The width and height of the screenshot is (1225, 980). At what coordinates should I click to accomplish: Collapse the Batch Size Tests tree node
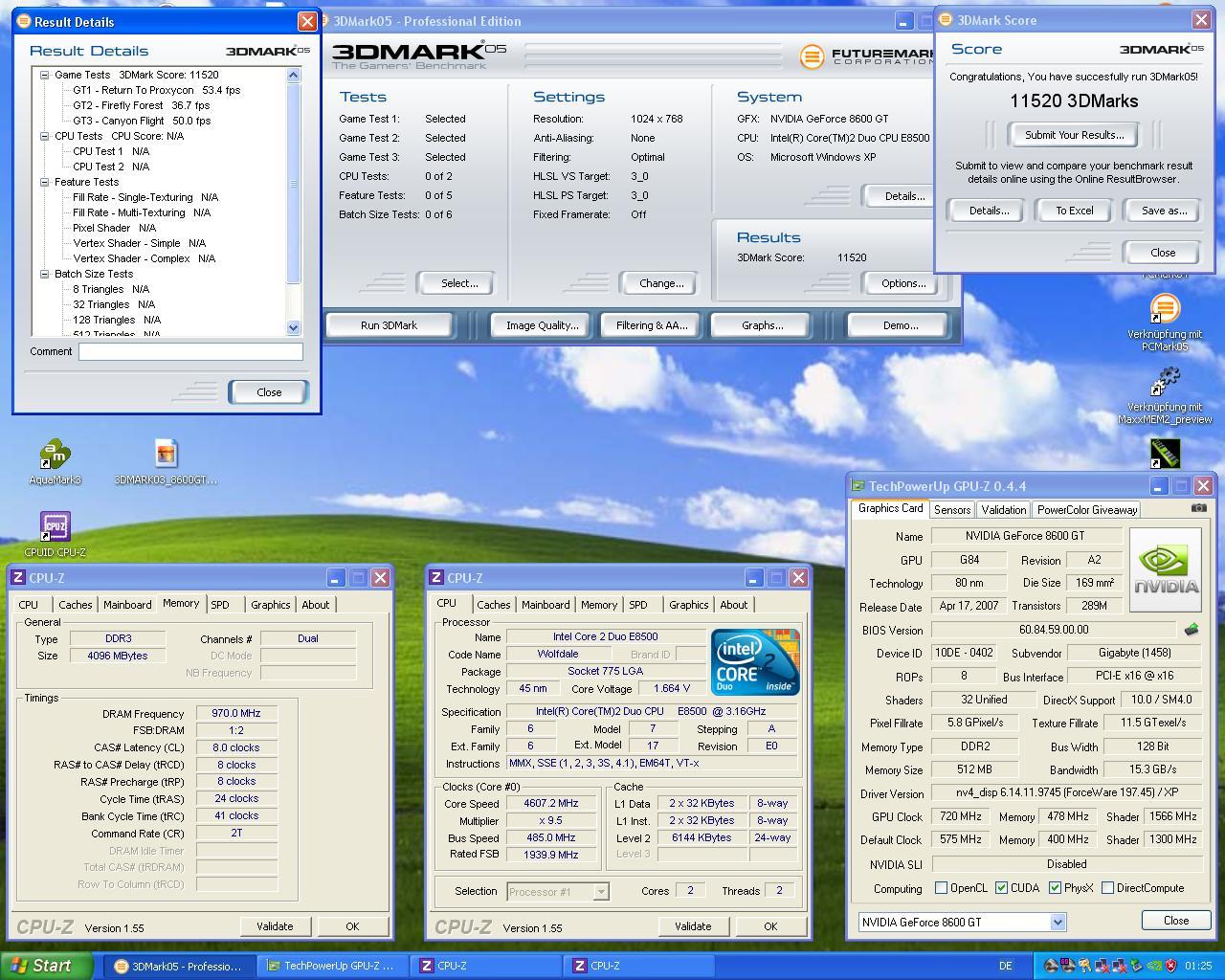point(44,274)
